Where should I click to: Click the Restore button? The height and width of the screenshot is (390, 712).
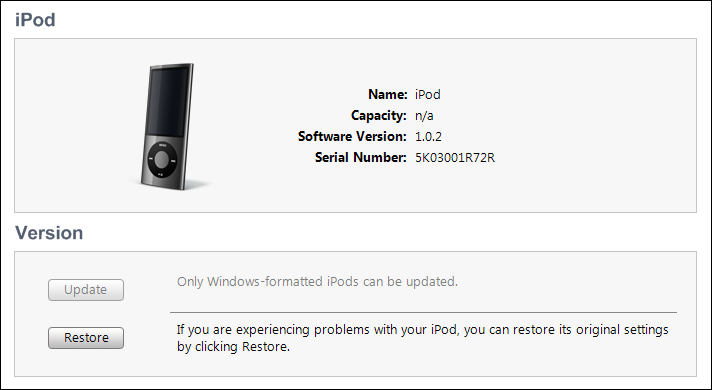pyautogui.click(x=86, y=338)
